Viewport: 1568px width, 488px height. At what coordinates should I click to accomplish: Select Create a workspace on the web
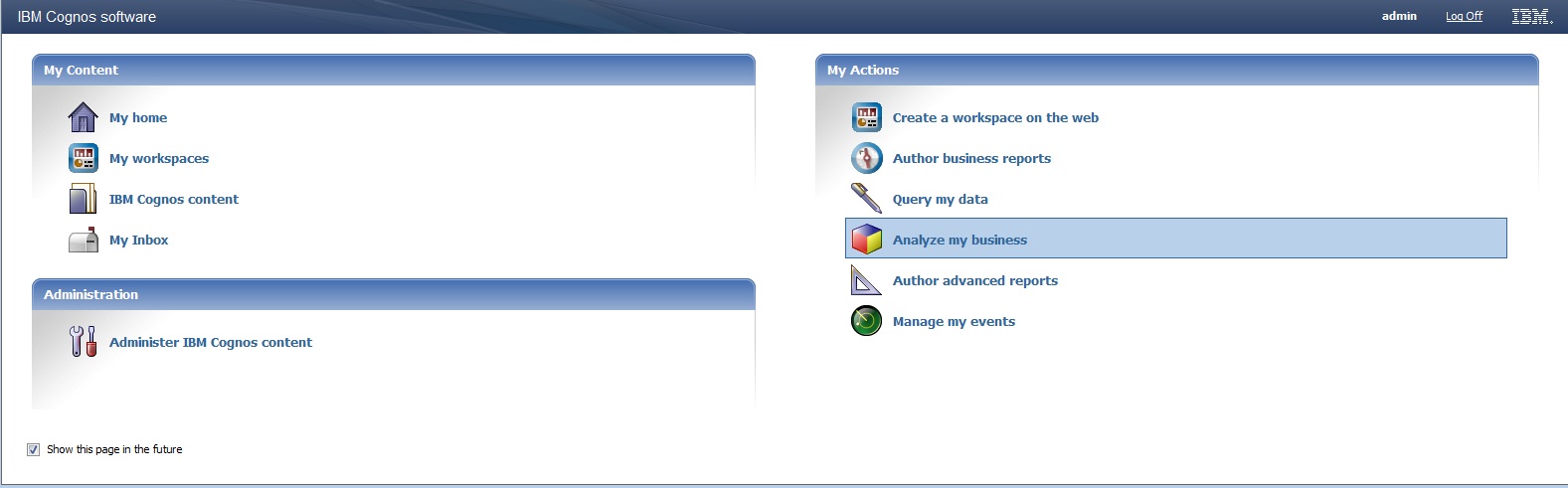click(x=995, y=117)
